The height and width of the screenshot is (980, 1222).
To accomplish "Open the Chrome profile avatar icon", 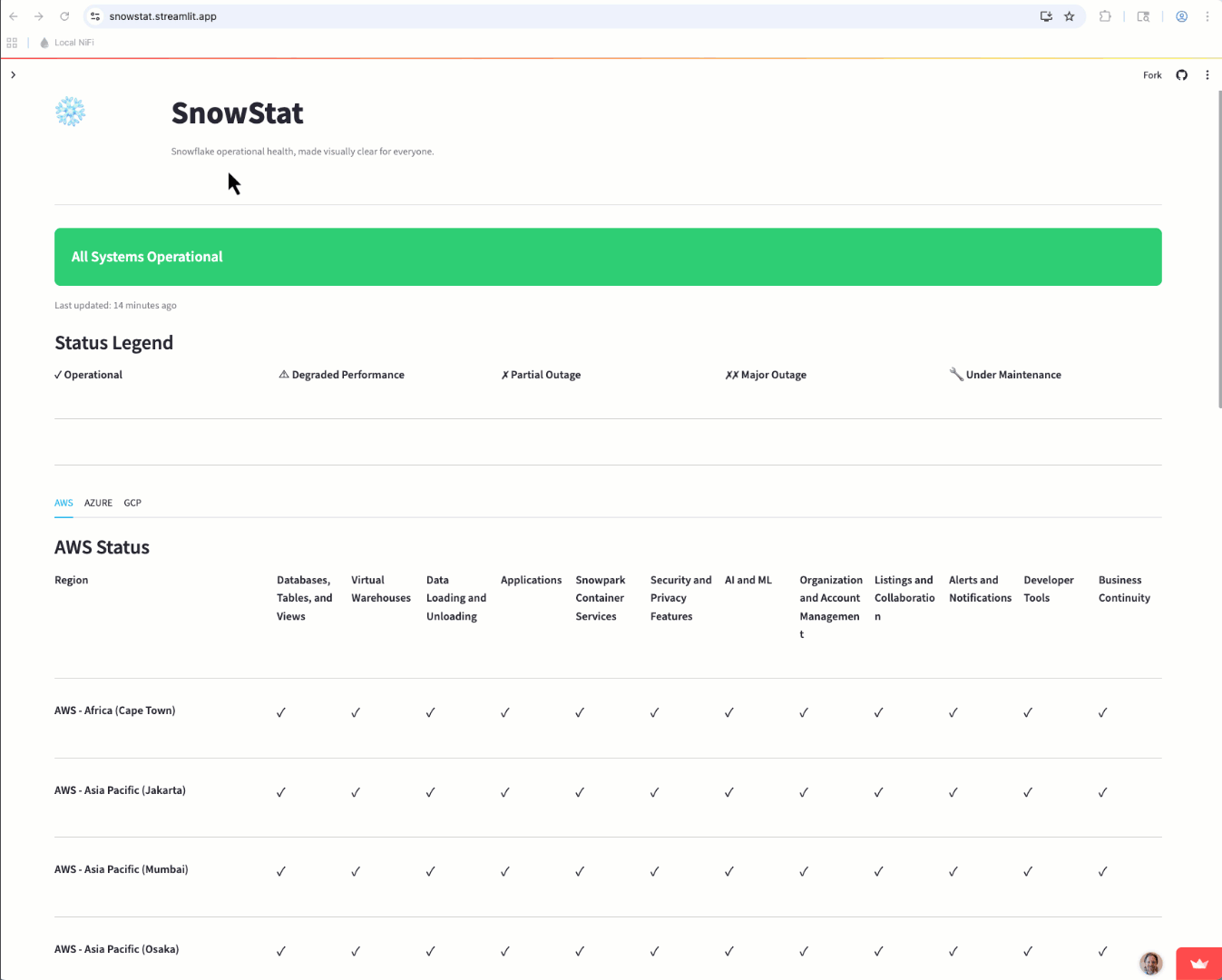I will click(1181, 16).
